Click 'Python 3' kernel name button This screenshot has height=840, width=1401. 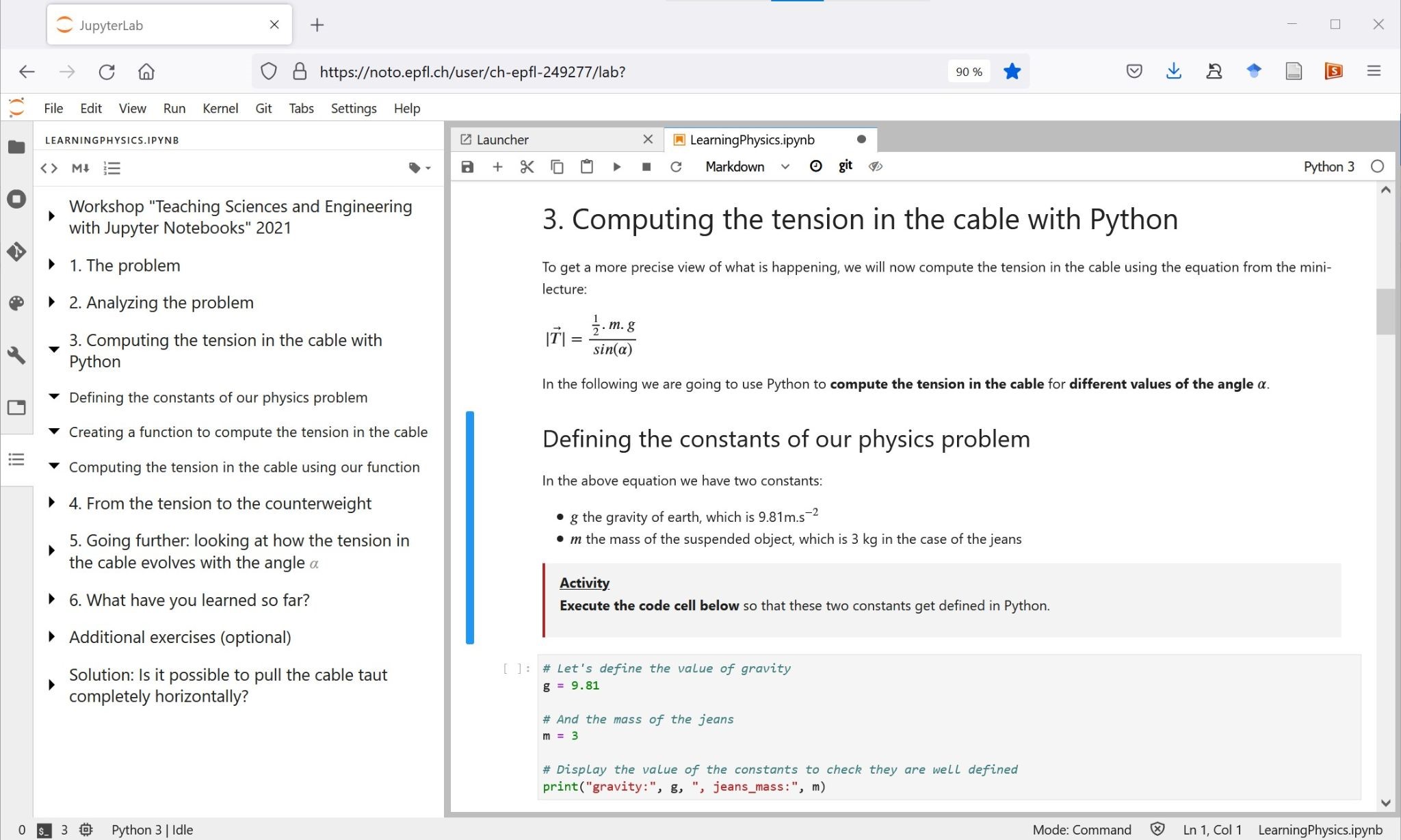1328,167
